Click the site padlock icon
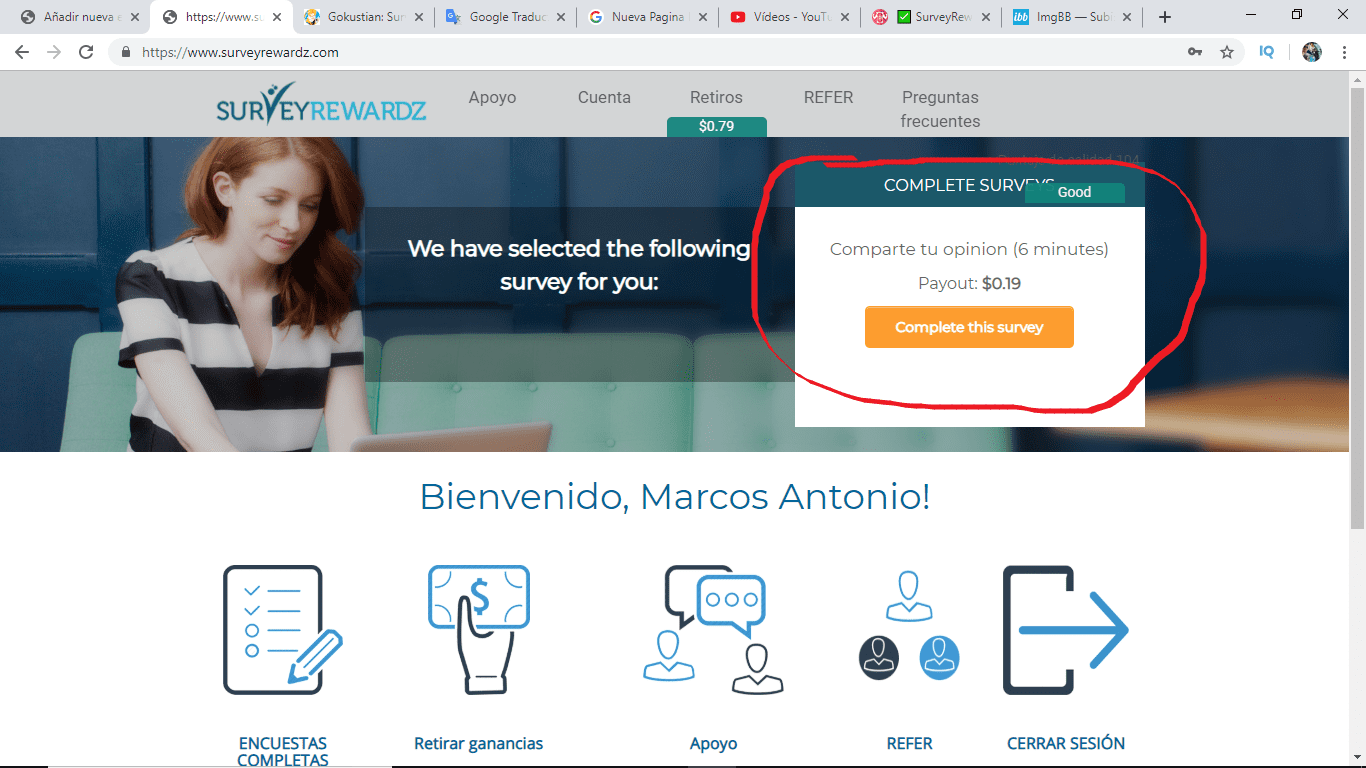Image resolution: width=1366 pixels, height=768 pixels. coord(126,52)
